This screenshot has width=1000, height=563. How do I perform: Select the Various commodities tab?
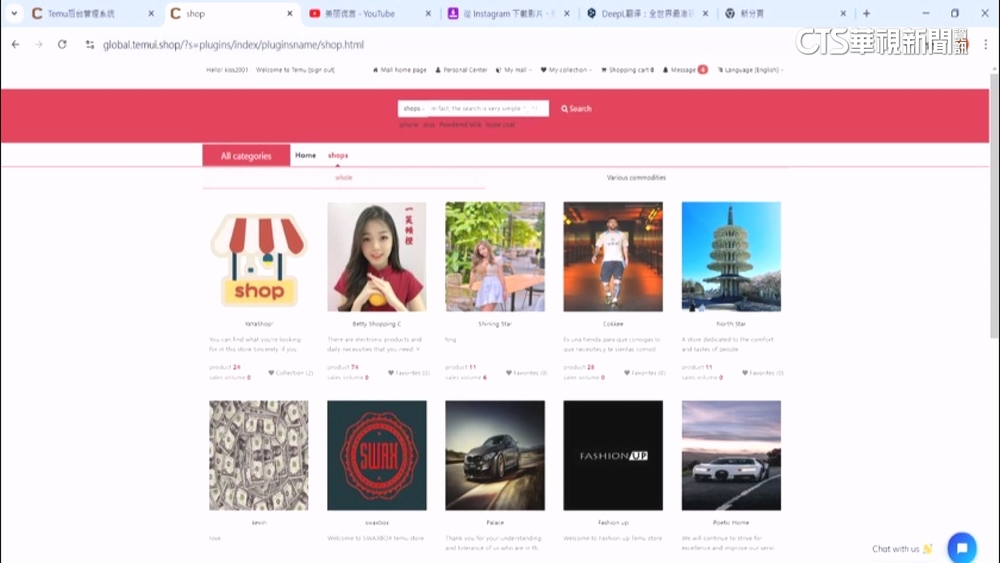pyautogui.click(x=636, y=178)
